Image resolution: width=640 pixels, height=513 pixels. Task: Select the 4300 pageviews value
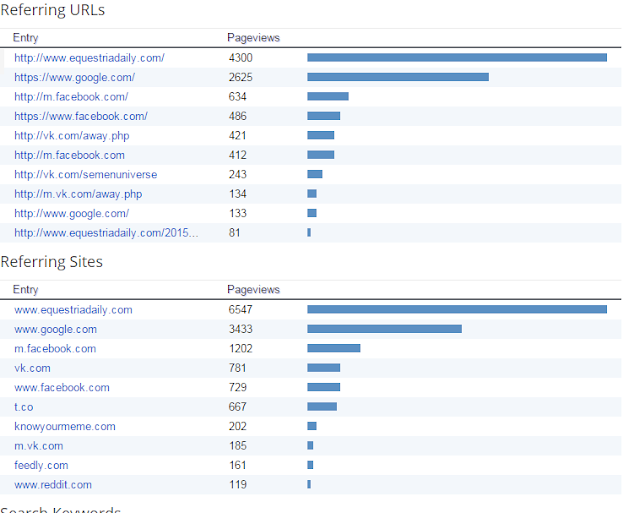pyautogui.click(x=241, y=58)
